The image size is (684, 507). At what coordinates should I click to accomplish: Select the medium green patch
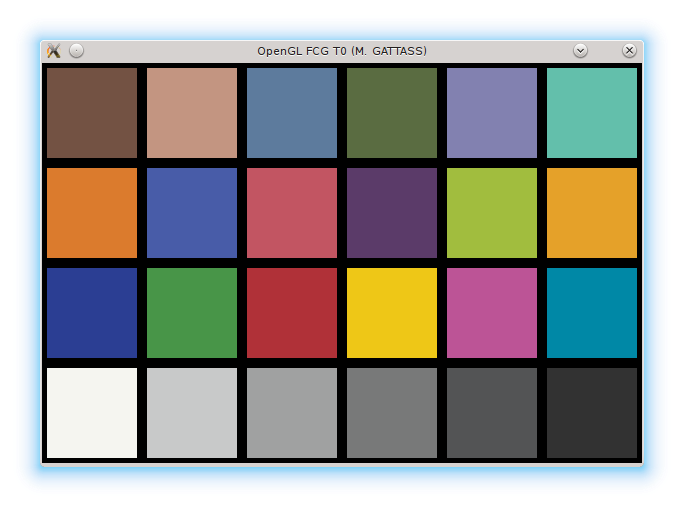click(x=192, y=313)
